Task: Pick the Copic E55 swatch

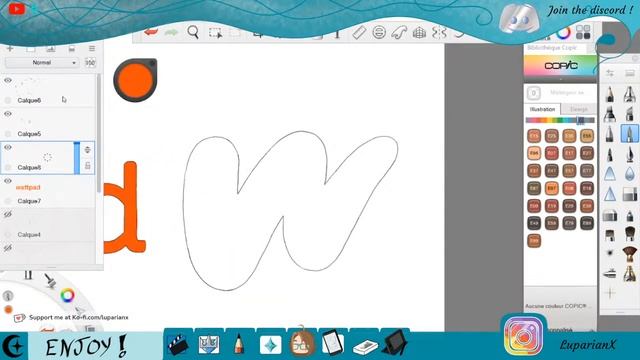Action: click(587, 136)
